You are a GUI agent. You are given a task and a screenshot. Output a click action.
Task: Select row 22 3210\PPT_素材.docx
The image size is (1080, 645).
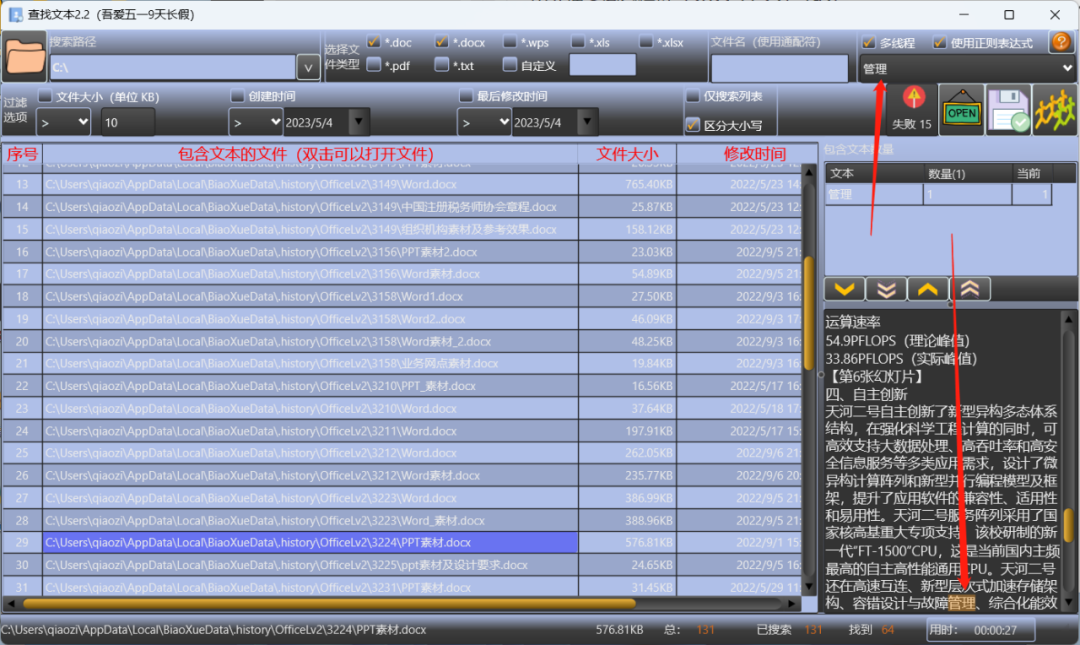click(x=402, y=386)
